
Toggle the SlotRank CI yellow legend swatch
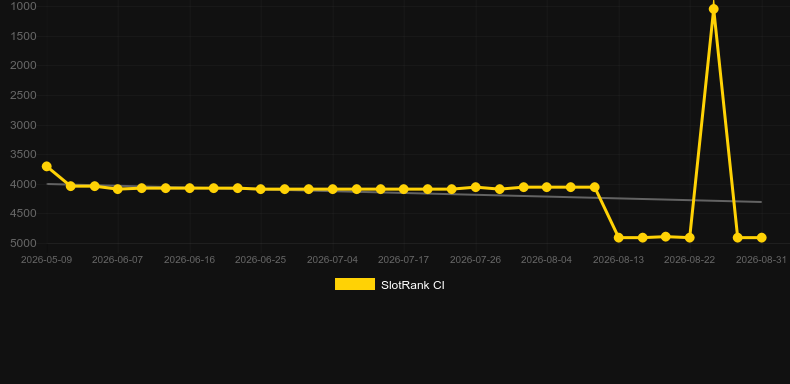pyautogui.click(x=355, y=284)
